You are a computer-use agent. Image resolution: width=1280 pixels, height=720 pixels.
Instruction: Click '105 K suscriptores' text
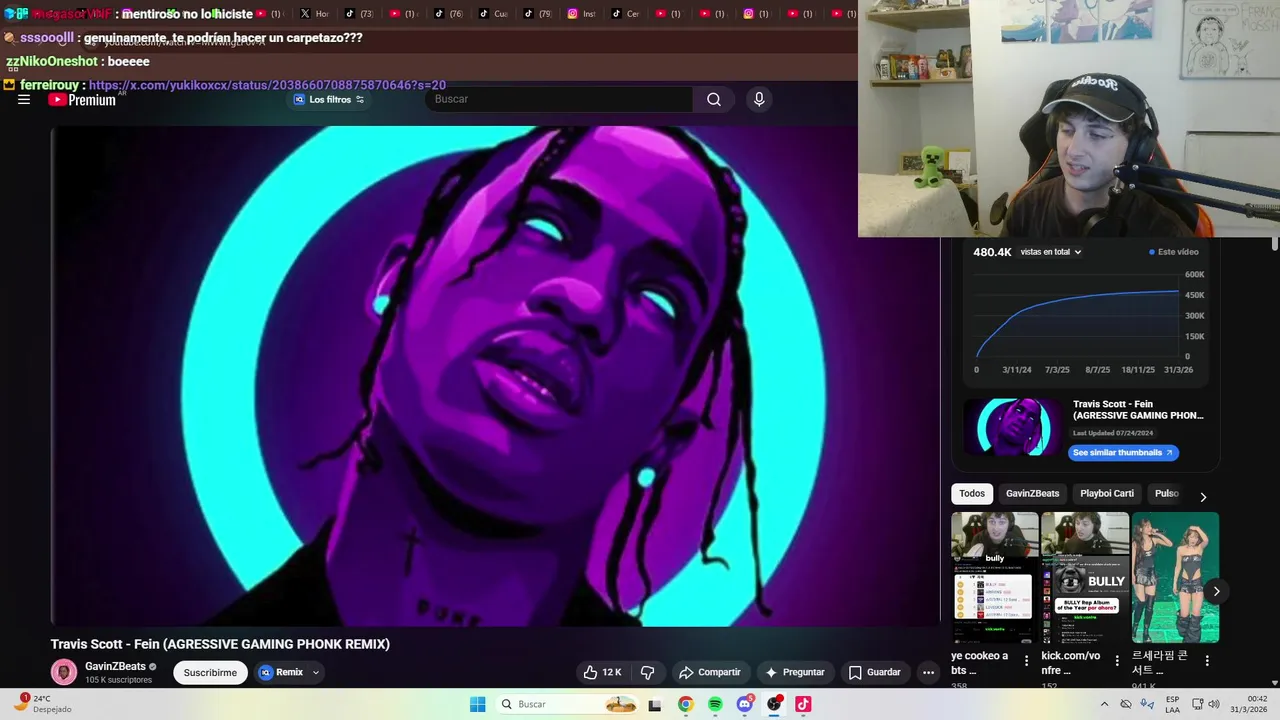point(118,680)
